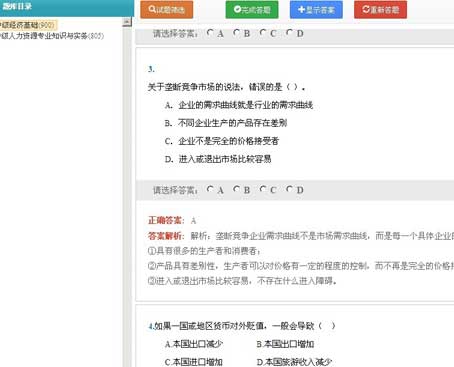Select answer B radio for question 3
Viewport: 454px width, 367px height.
pyautogui.click(x=236, y=189)
